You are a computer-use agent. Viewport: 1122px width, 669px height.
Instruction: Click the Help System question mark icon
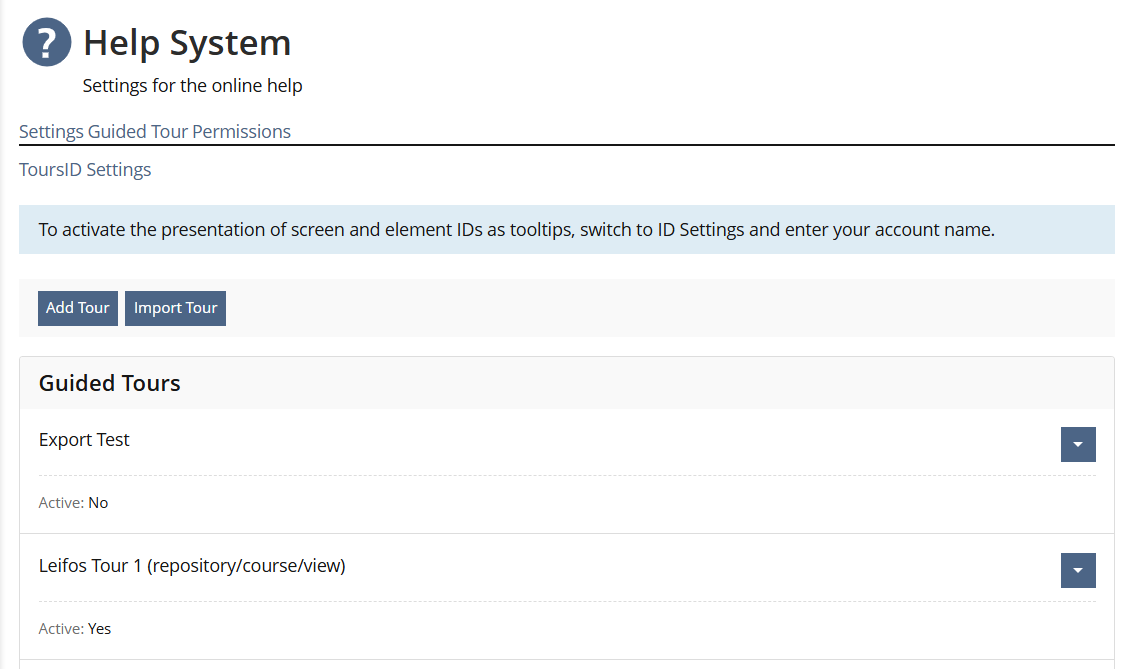tap(47, 43)
